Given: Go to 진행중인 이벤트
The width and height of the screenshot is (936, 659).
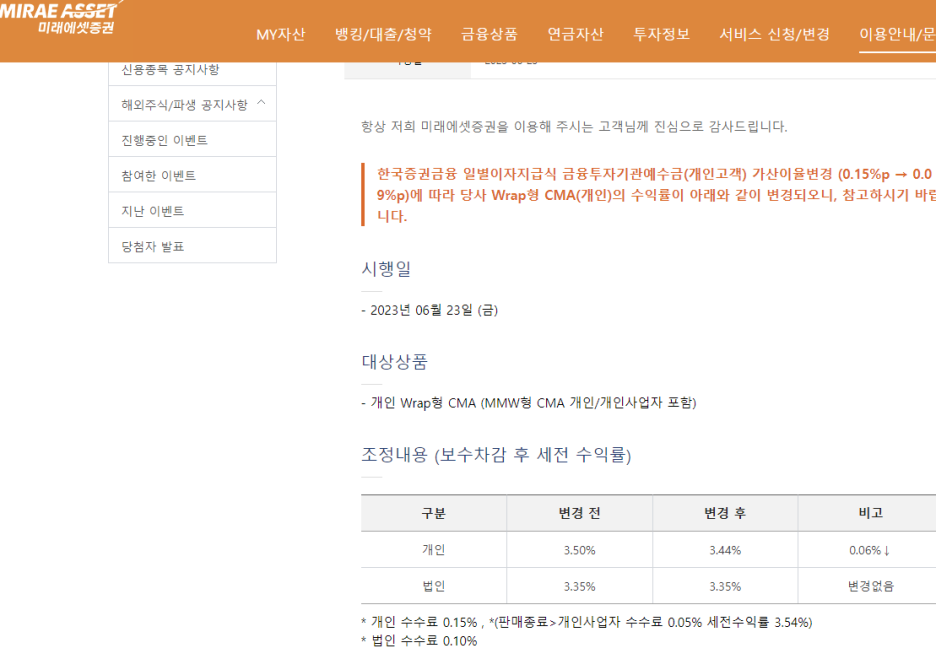Looking at the screenshot, I should click(192, 140).
